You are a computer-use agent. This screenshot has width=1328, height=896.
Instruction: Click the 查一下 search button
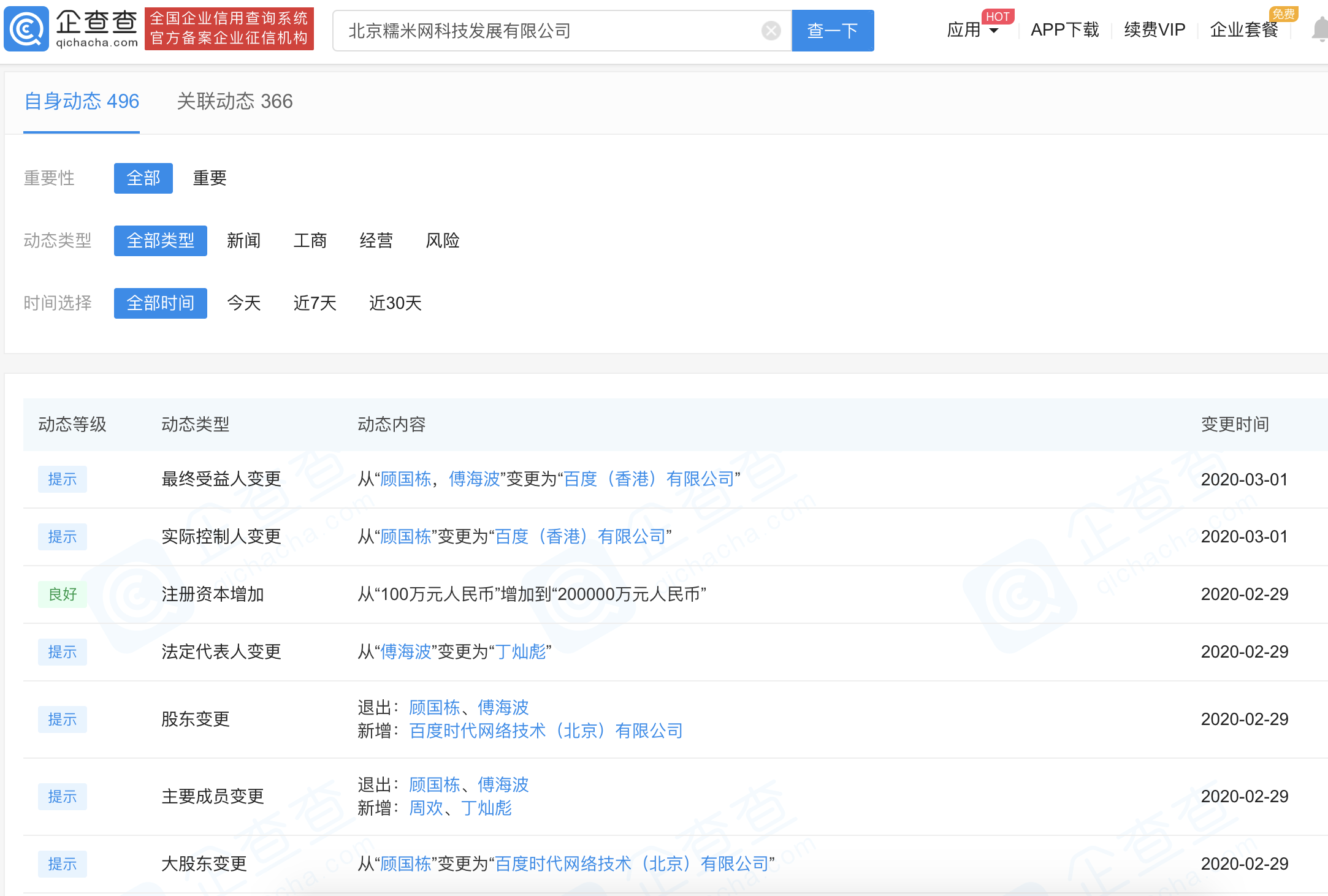833,30
